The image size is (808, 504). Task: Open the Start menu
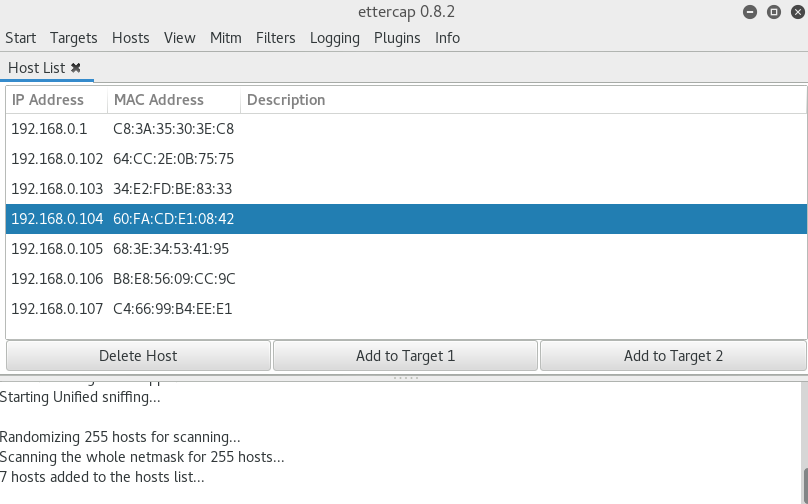20,38
